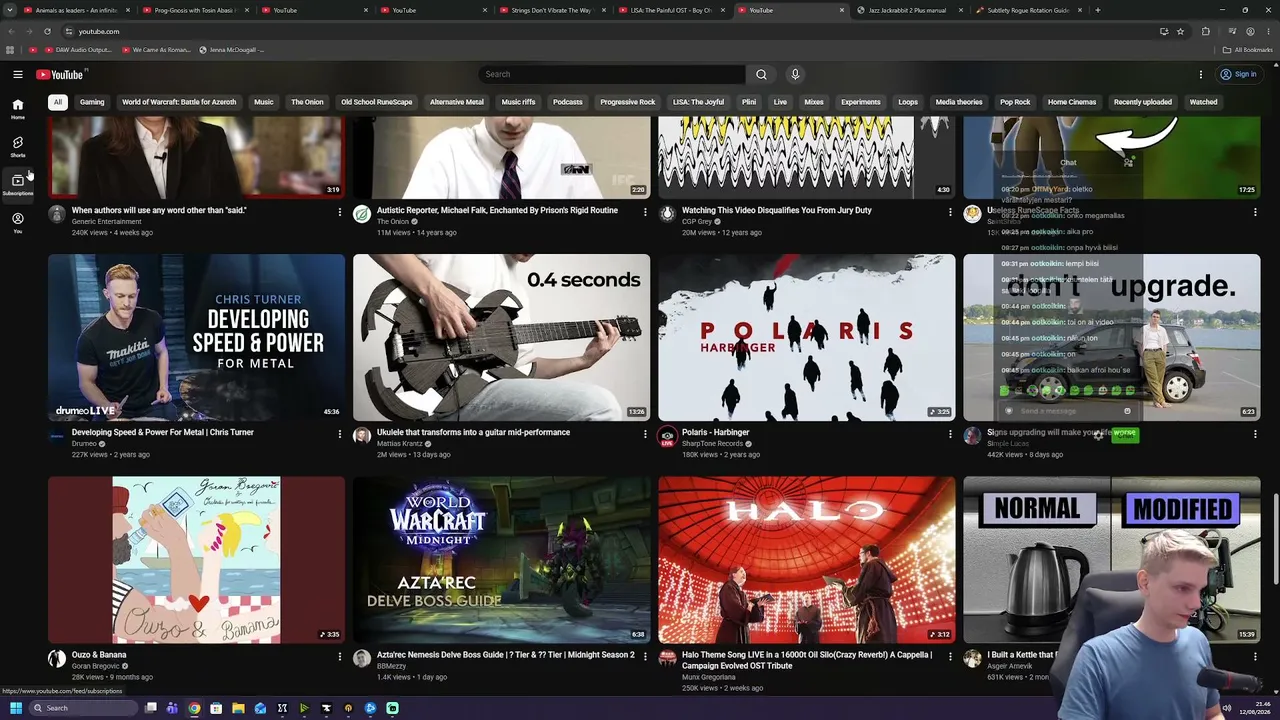Play the Chris Turner drumming thumbnail

(x=196, y=337)
